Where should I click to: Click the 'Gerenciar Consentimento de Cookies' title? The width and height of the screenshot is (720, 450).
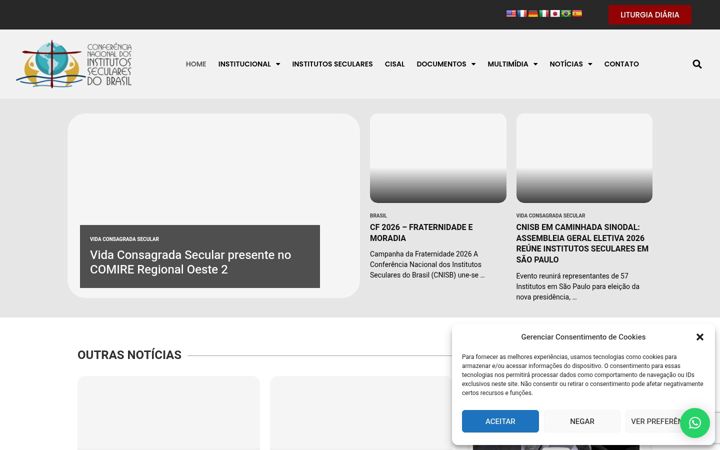(x=583, y=337)
